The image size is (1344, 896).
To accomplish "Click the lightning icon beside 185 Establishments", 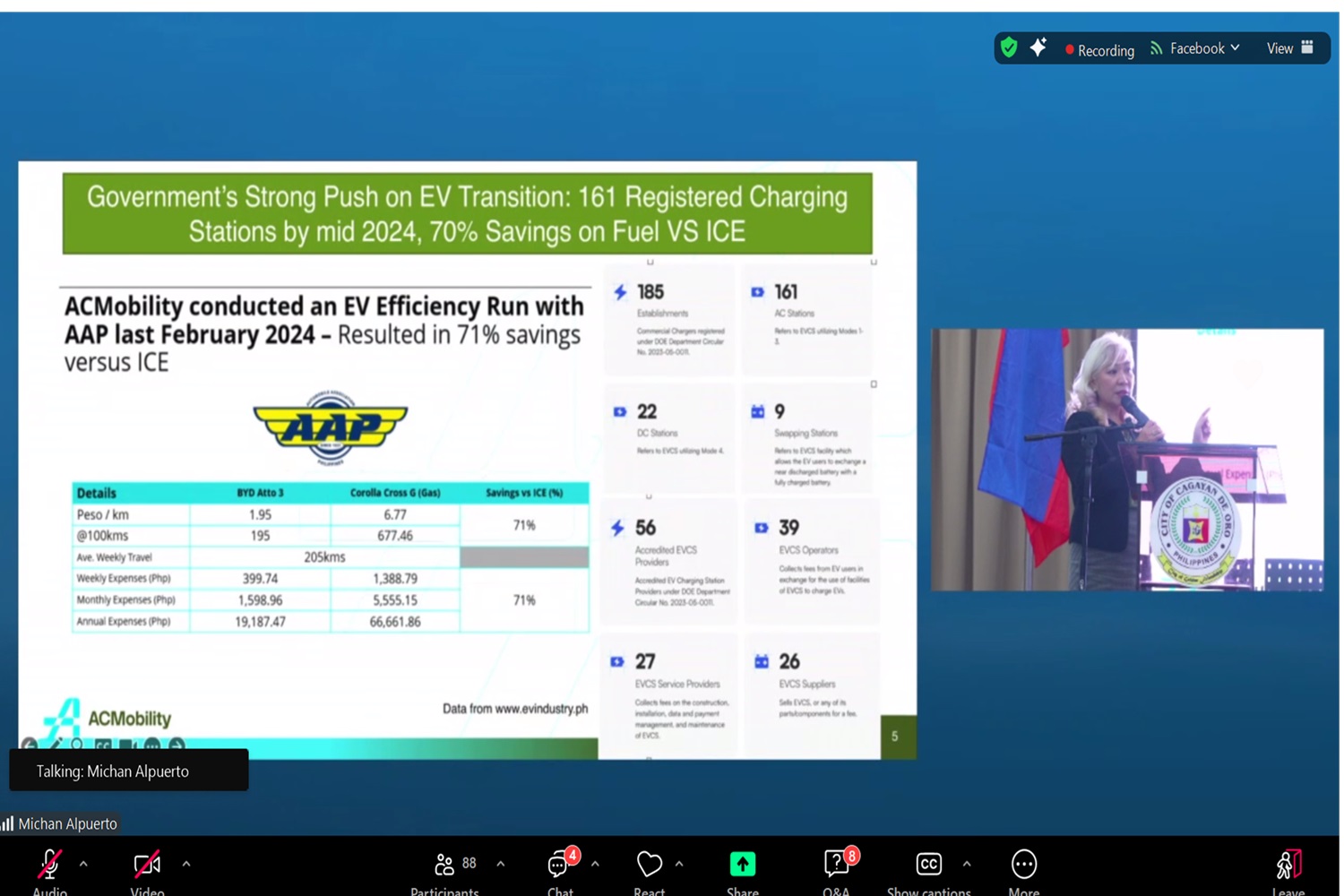I will coord(620,292).
